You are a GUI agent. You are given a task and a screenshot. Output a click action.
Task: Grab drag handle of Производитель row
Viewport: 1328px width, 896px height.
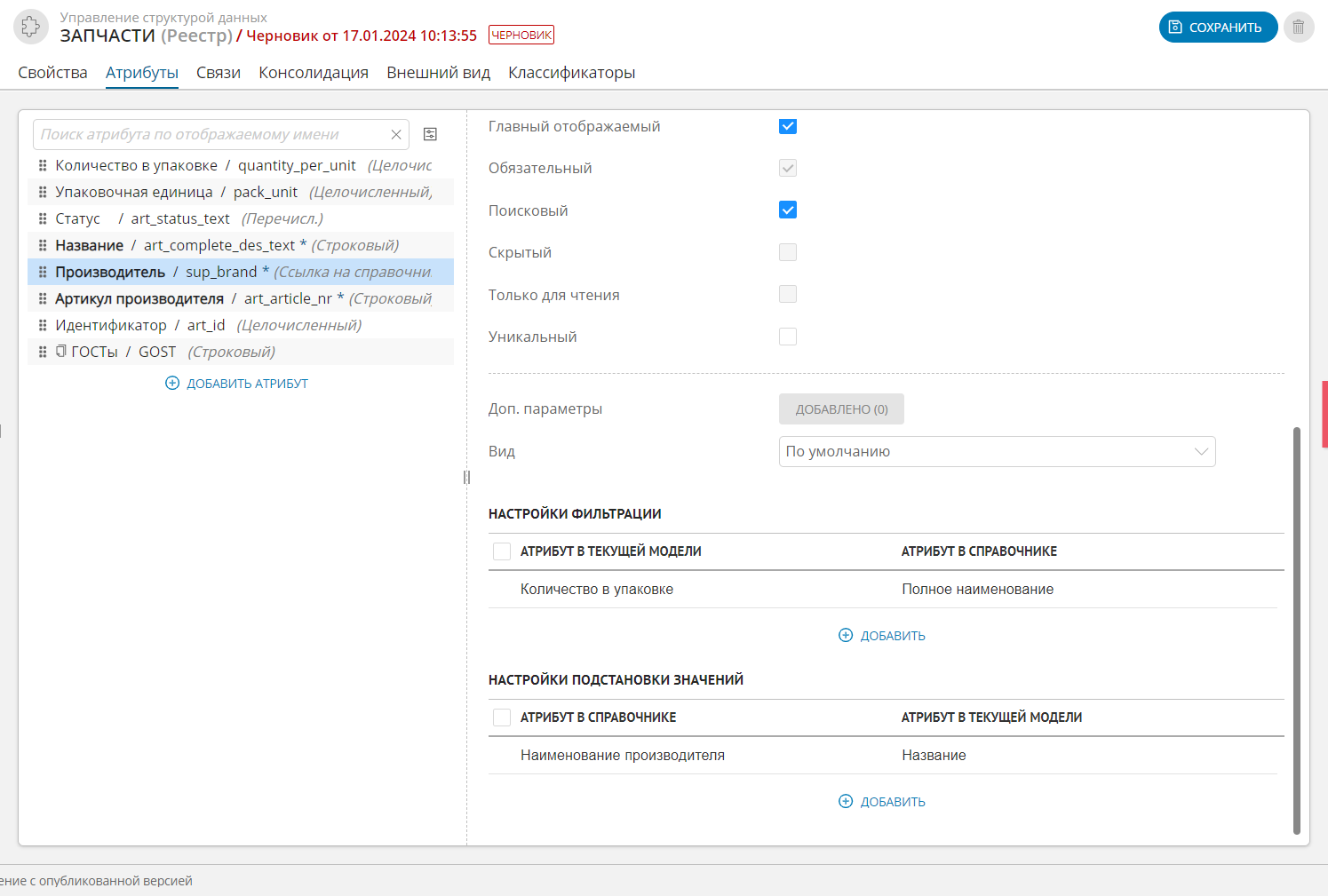coord(43,272)
